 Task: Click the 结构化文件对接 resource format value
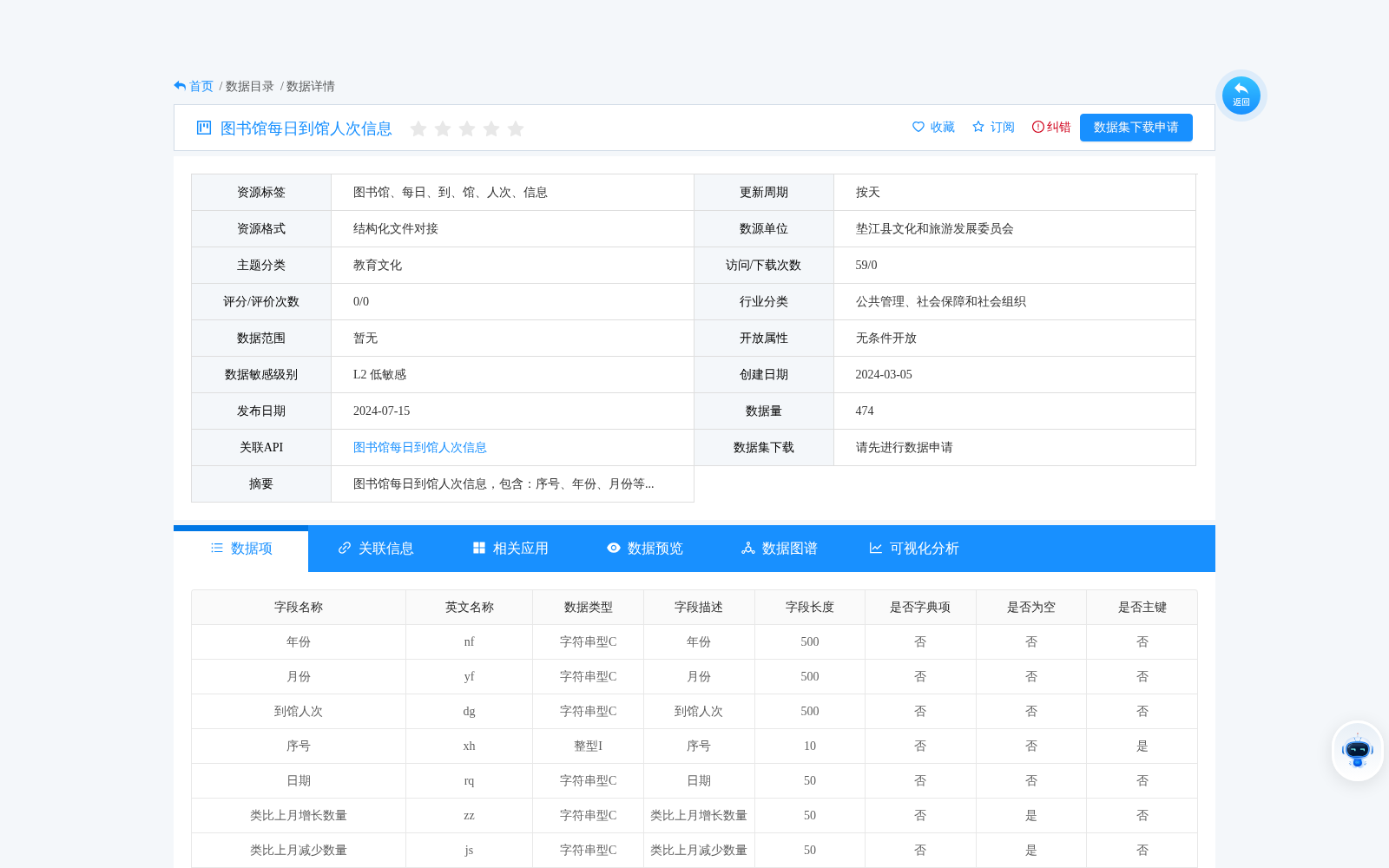396,228
